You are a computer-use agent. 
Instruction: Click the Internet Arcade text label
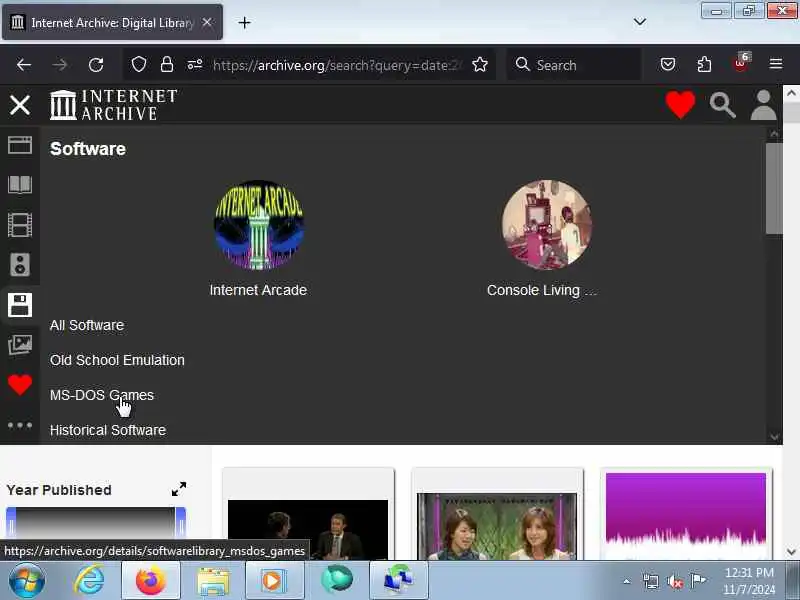(x=258, y=290)
